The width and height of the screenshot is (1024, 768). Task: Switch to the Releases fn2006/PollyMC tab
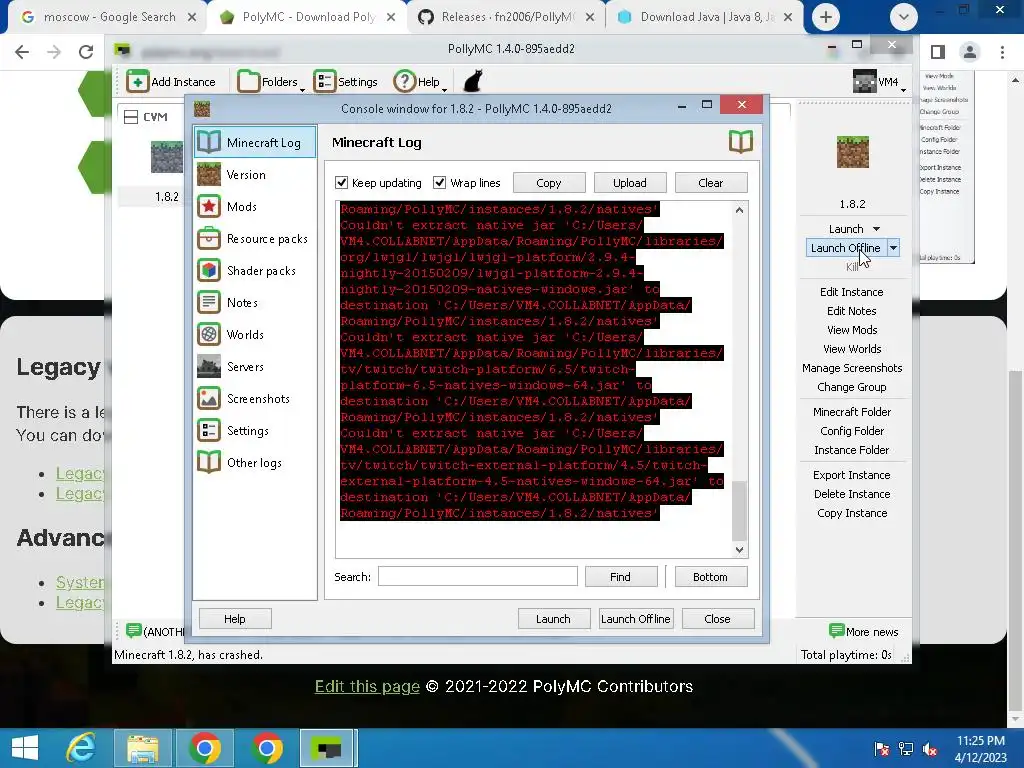(507, 17)
